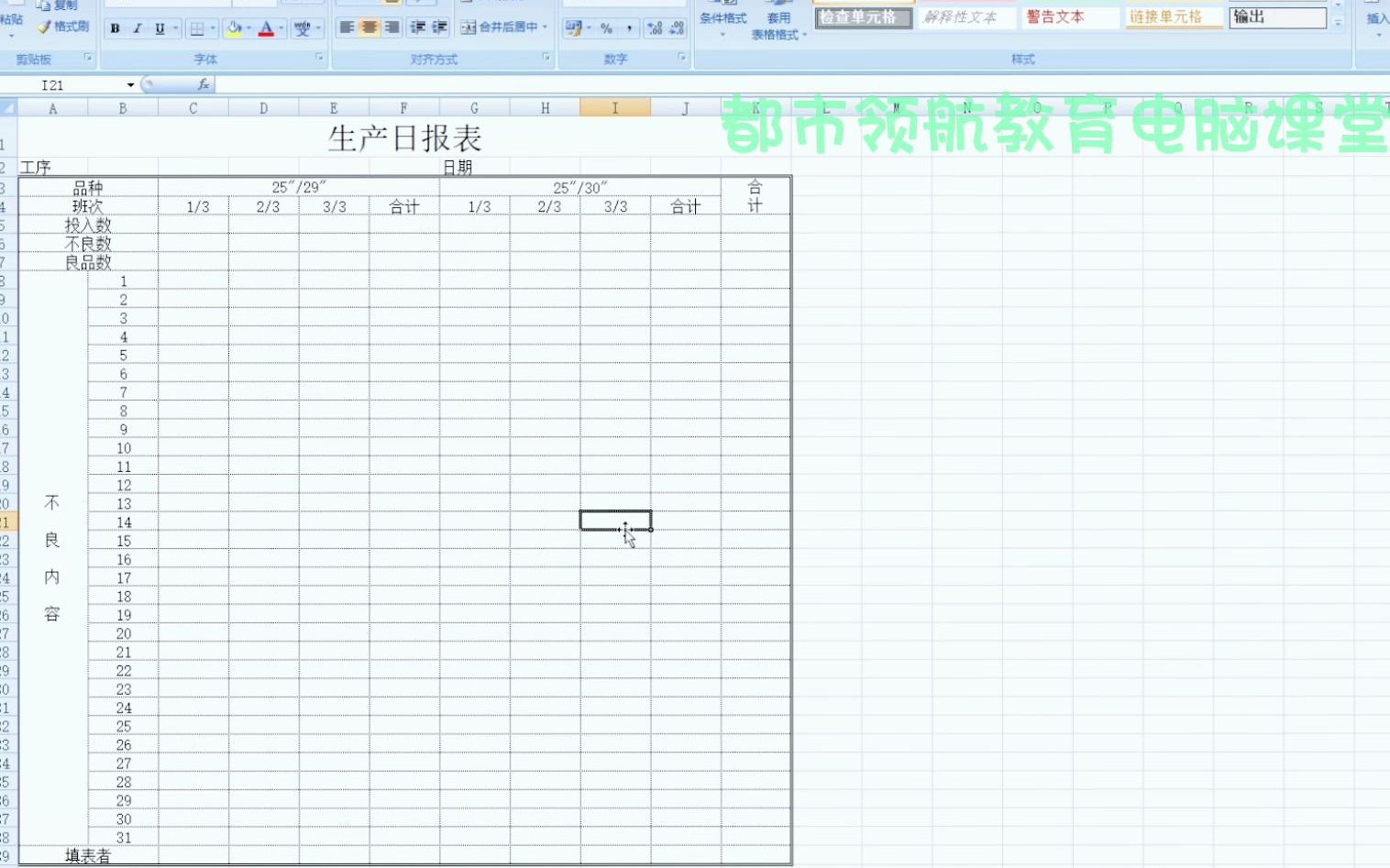Apply comma style
The image size is (1390, 868).
pyautogui.click(x=629, y=28)
